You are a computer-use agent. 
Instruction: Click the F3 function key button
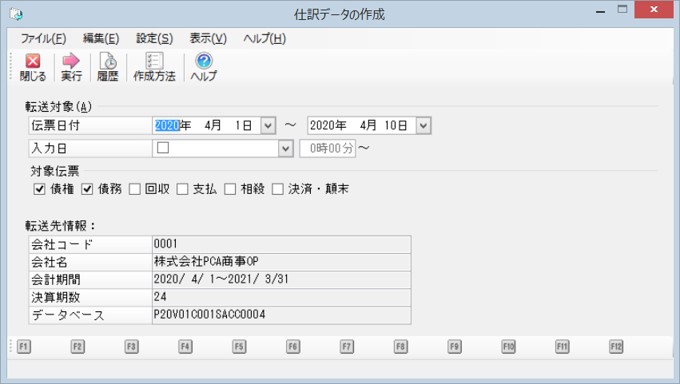(131, 346)
